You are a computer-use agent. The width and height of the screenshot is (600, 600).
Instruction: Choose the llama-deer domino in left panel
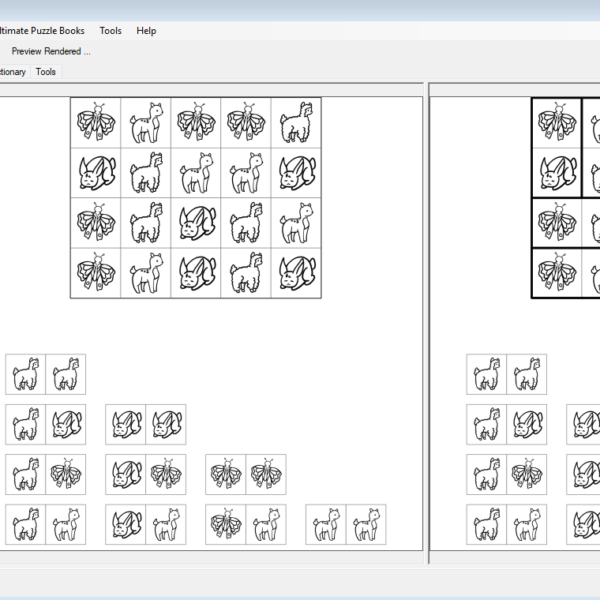click(45, 525)
